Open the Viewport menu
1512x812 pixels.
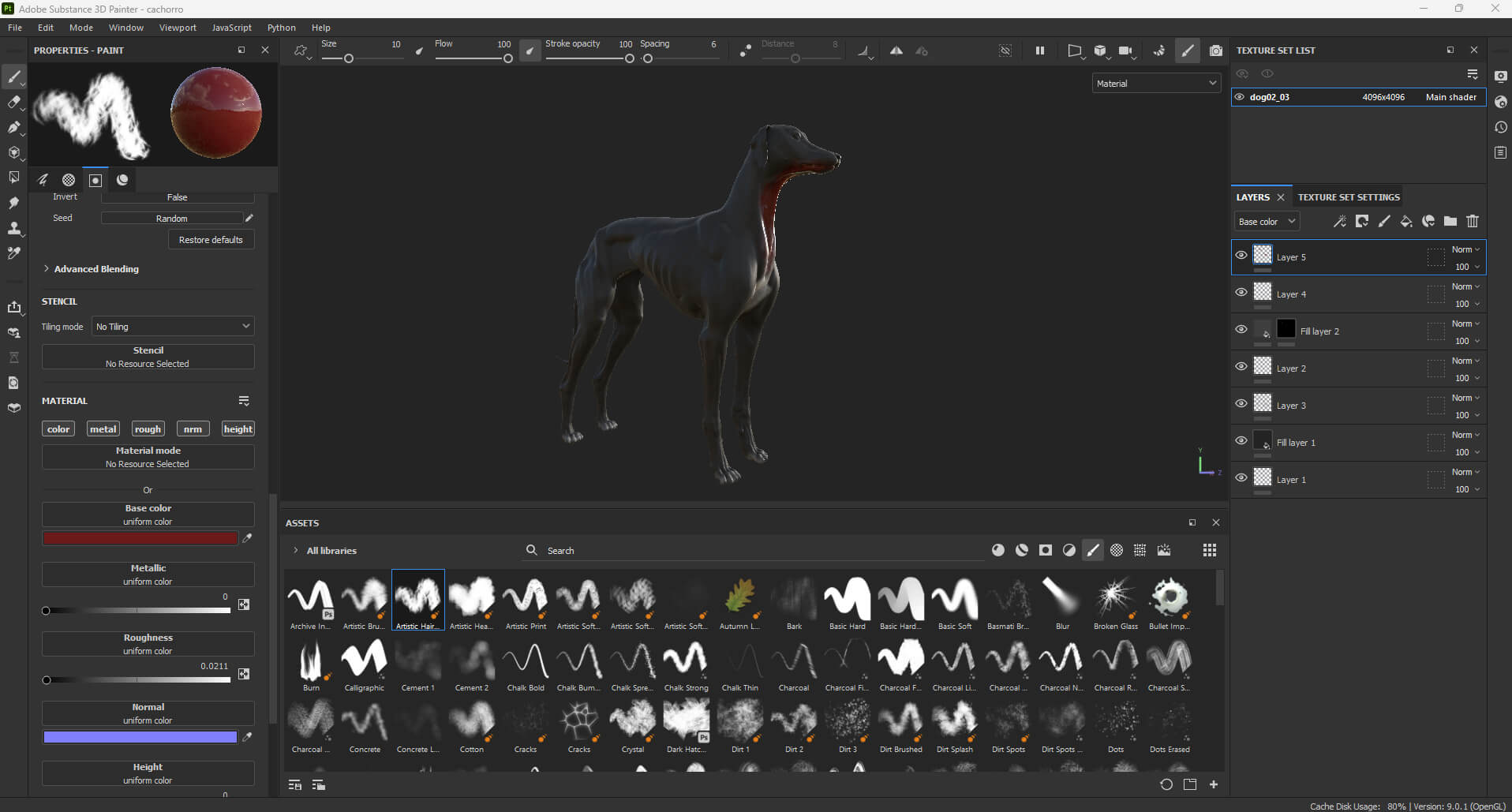pyautogui.click(x=178, y=28)
